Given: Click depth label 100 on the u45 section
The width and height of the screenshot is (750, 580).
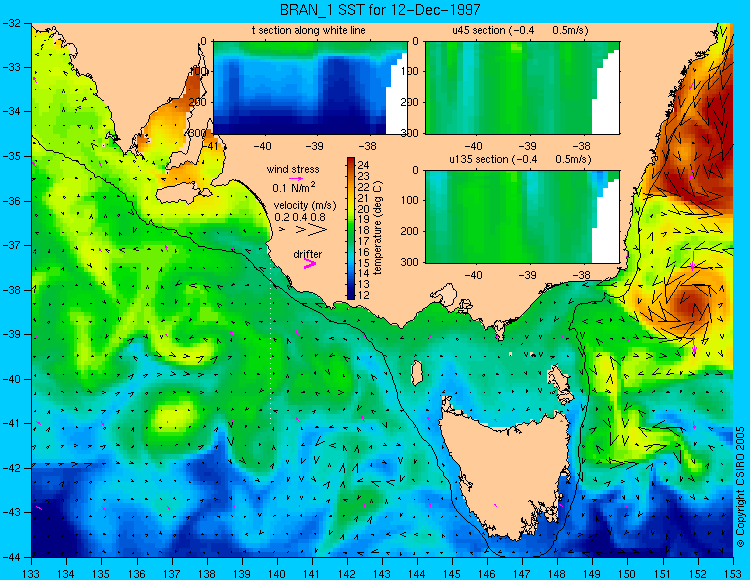Looking at the screenshot, I should (x=410, y=72).
